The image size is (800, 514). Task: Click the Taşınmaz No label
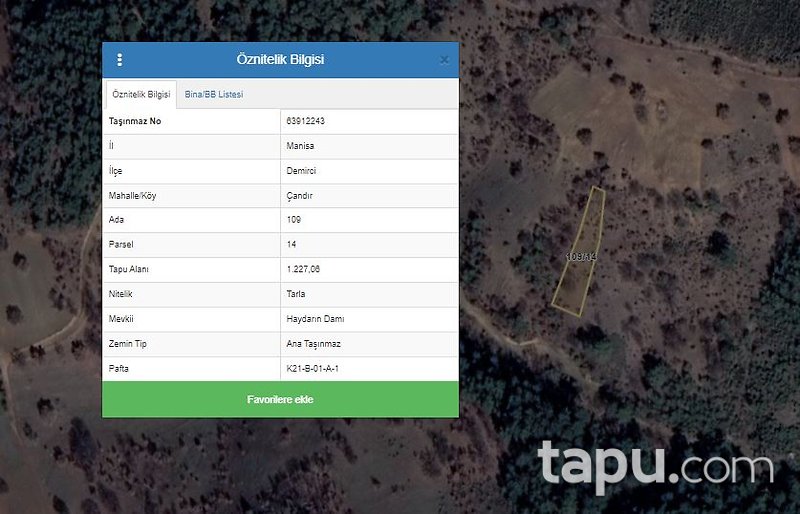(x=135, y=121)
